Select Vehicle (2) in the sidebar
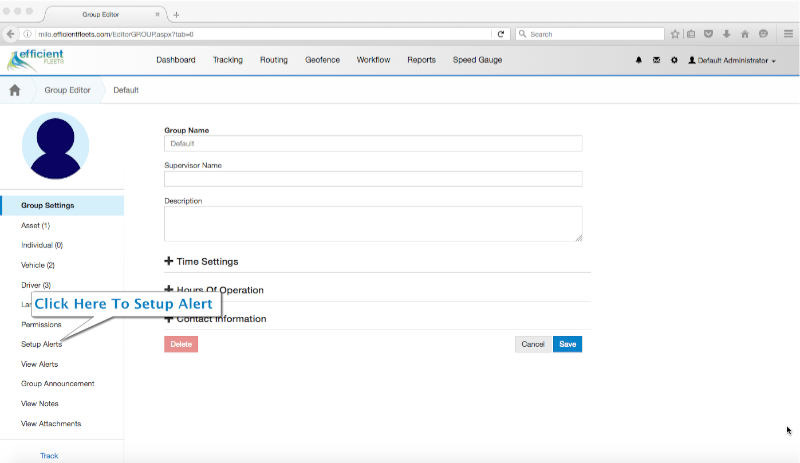 click(38, 265)
